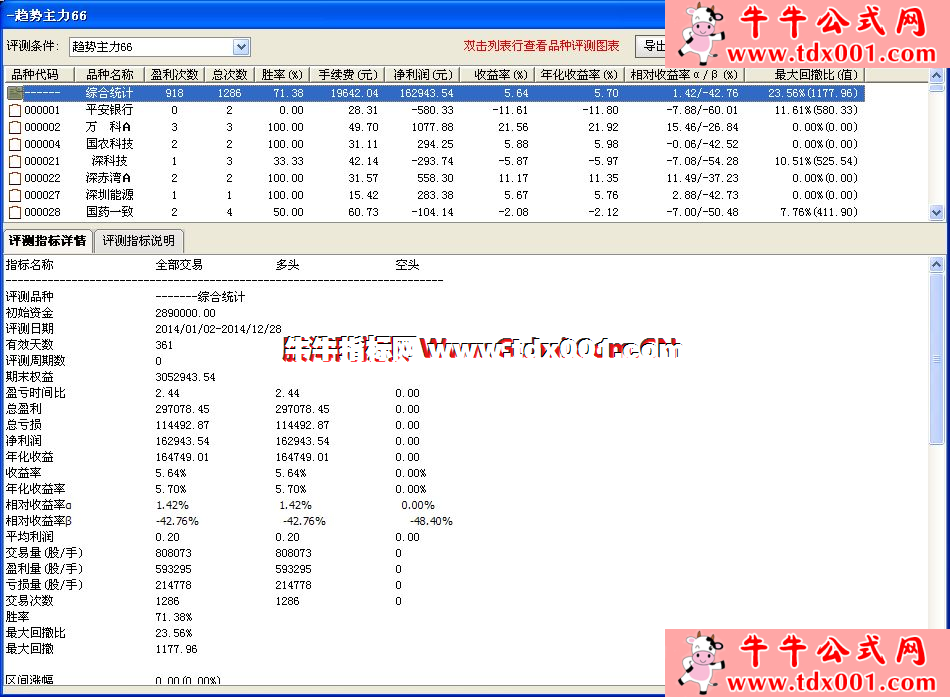950x697 pixels.
Task: Click the 交易次数 all-trades value 1286
Action: pyautogui.click(x=167, y=601)
